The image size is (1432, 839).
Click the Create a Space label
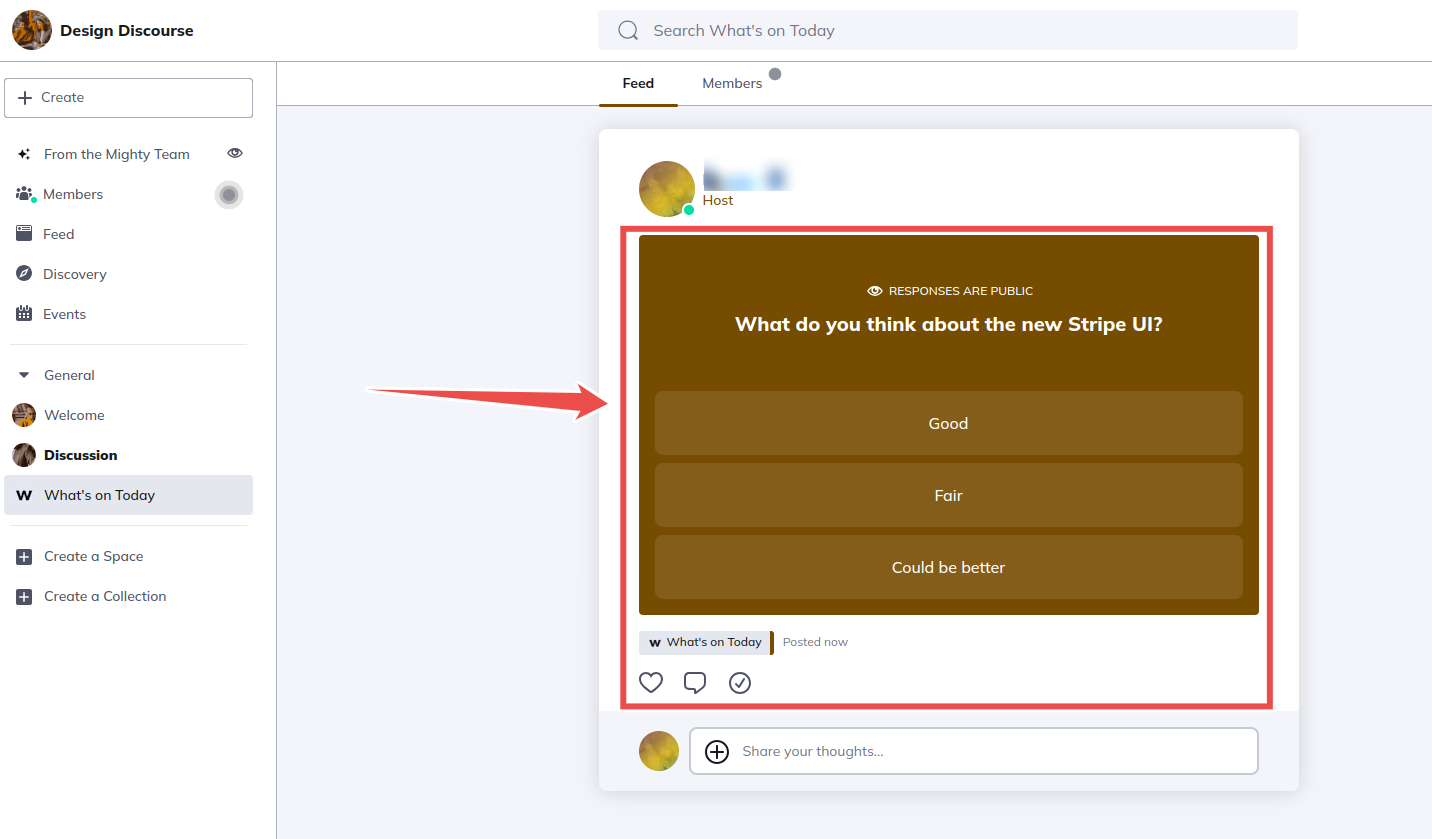point(94,556)
